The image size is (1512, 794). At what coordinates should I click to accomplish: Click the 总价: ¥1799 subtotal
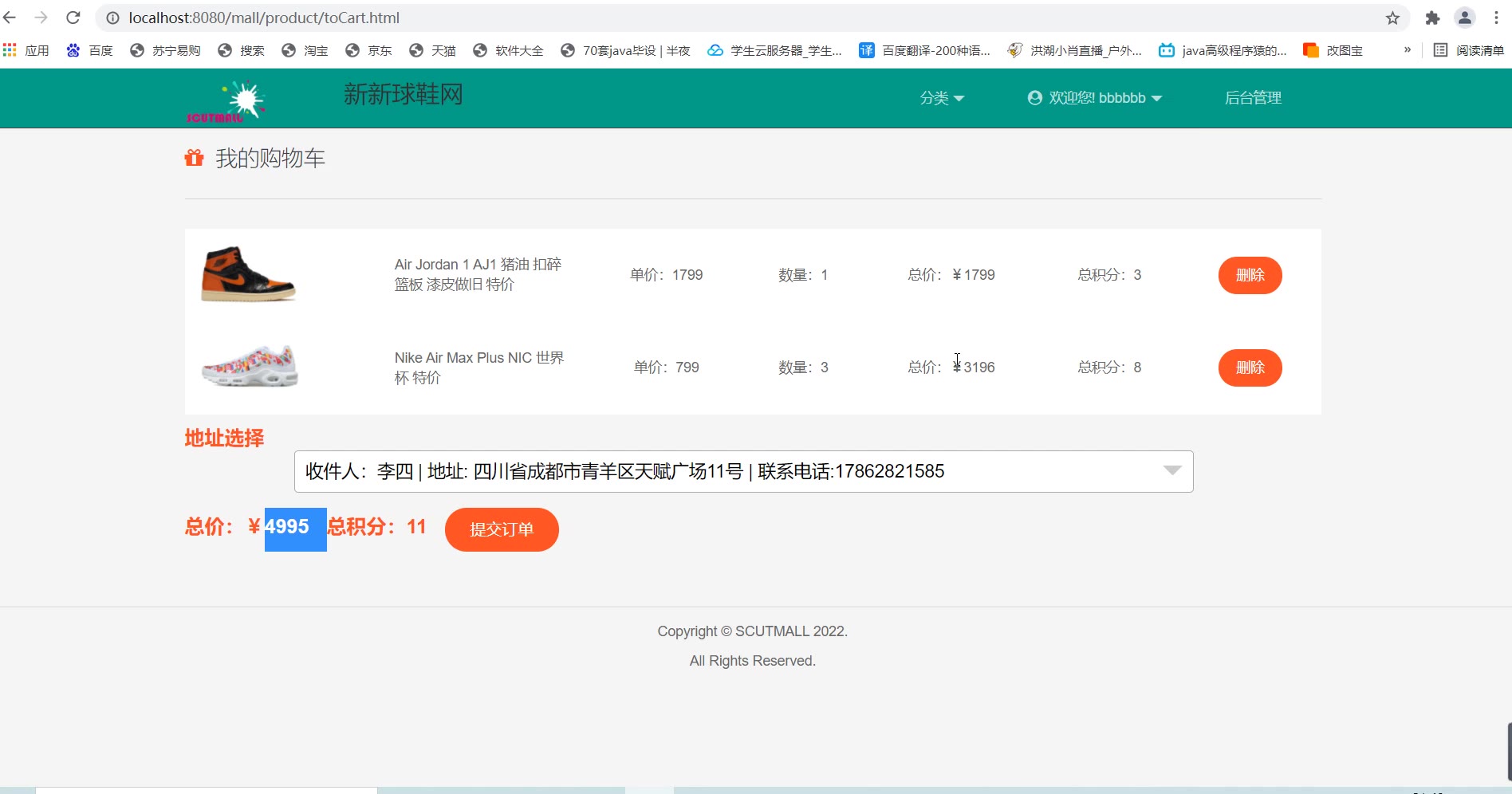pyautogui.click(x=951, y=275)
